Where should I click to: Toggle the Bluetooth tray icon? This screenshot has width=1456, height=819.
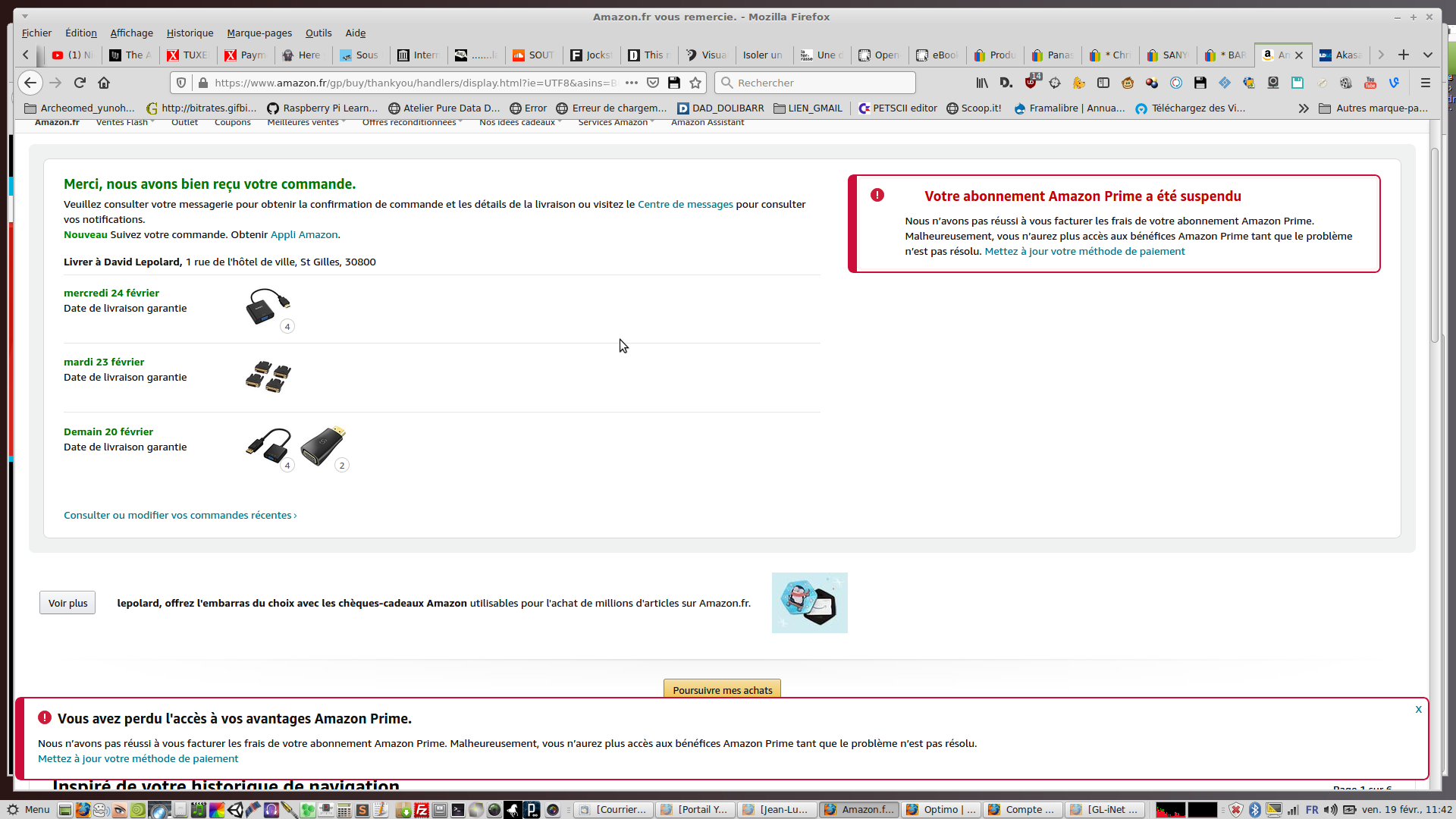[1254, 810]
